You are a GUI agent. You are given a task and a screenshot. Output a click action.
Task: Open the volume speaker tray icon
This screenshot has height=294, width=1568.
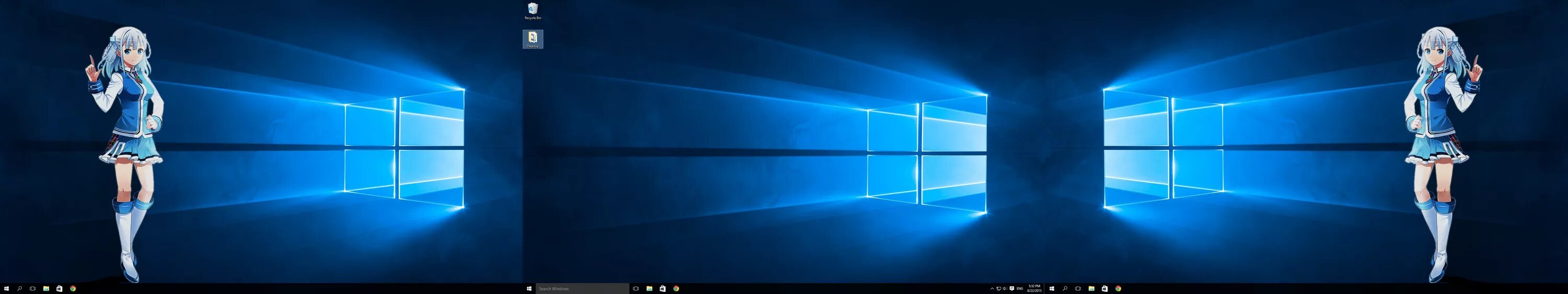[1005, 289]
